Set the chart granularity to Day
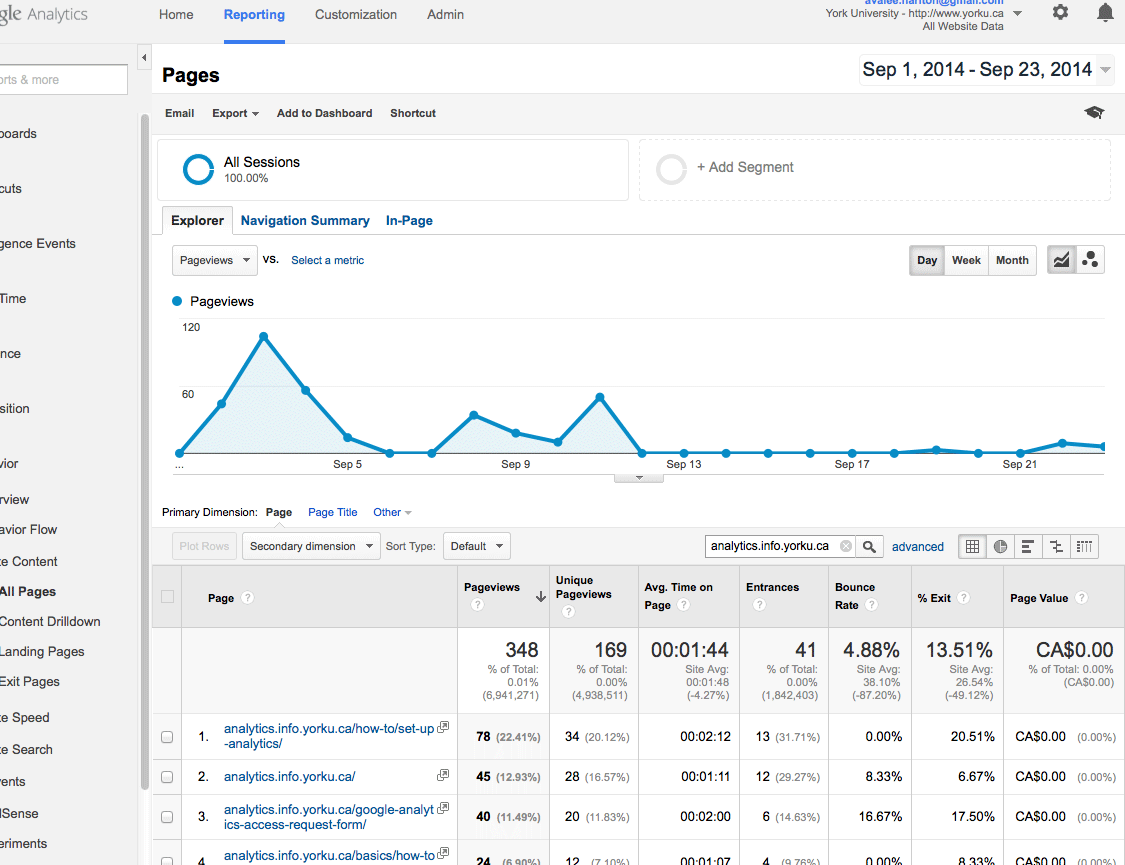1125x865 pixels. pyautogui.click(x=927, y=260)
